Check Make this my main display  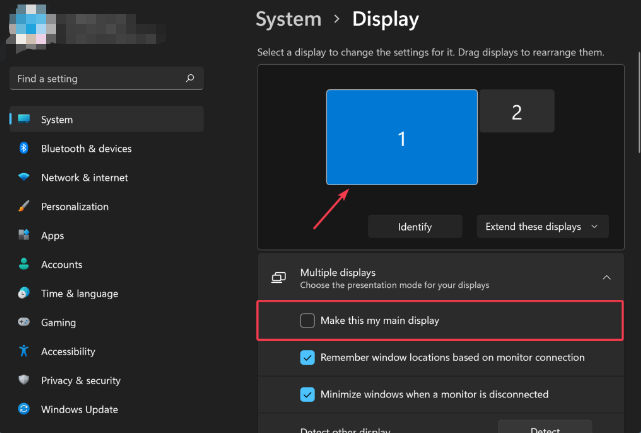307,321
